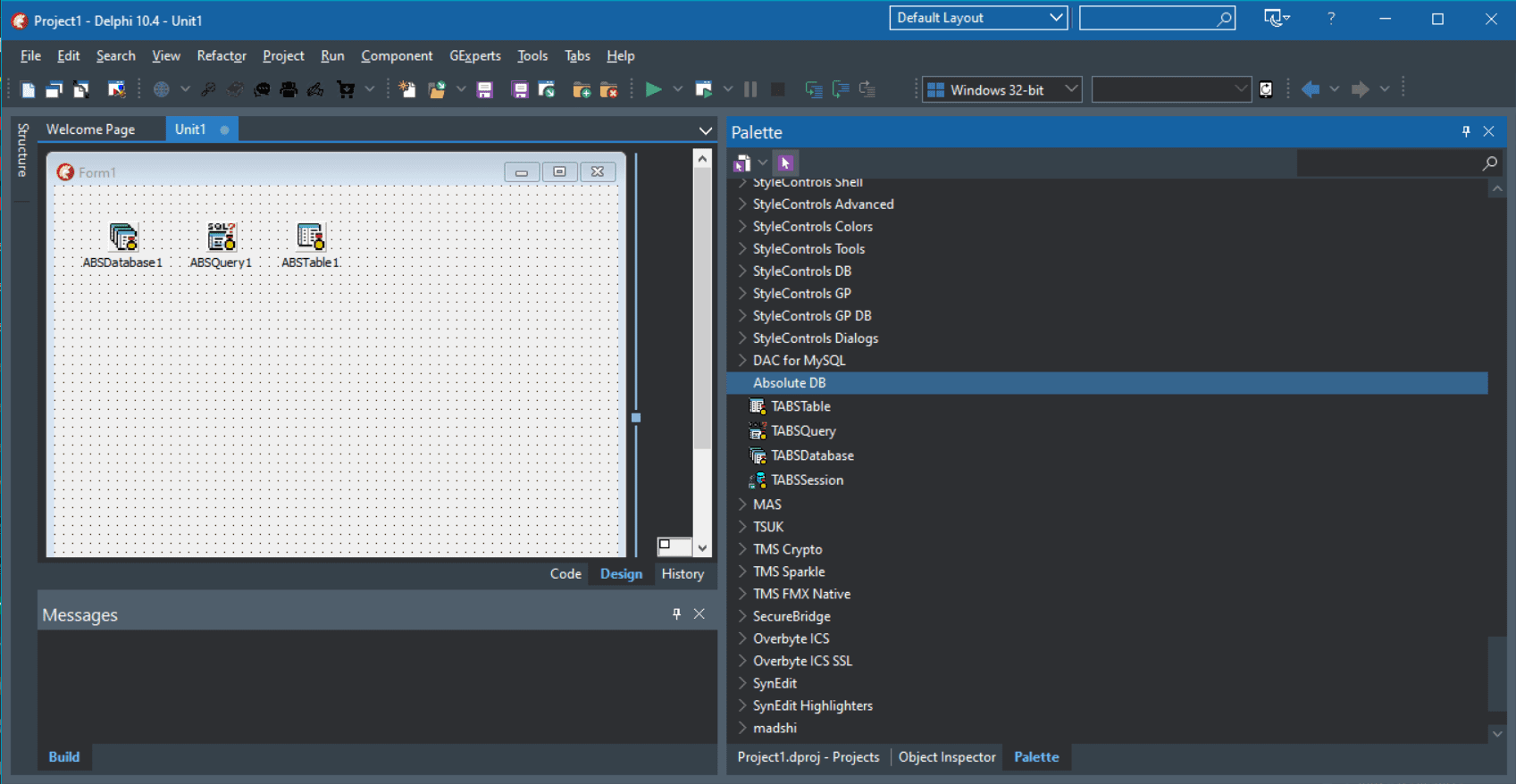Expand the SynEdit Highlighters category
Viewport: 1516px width, 784px height.
742,705
